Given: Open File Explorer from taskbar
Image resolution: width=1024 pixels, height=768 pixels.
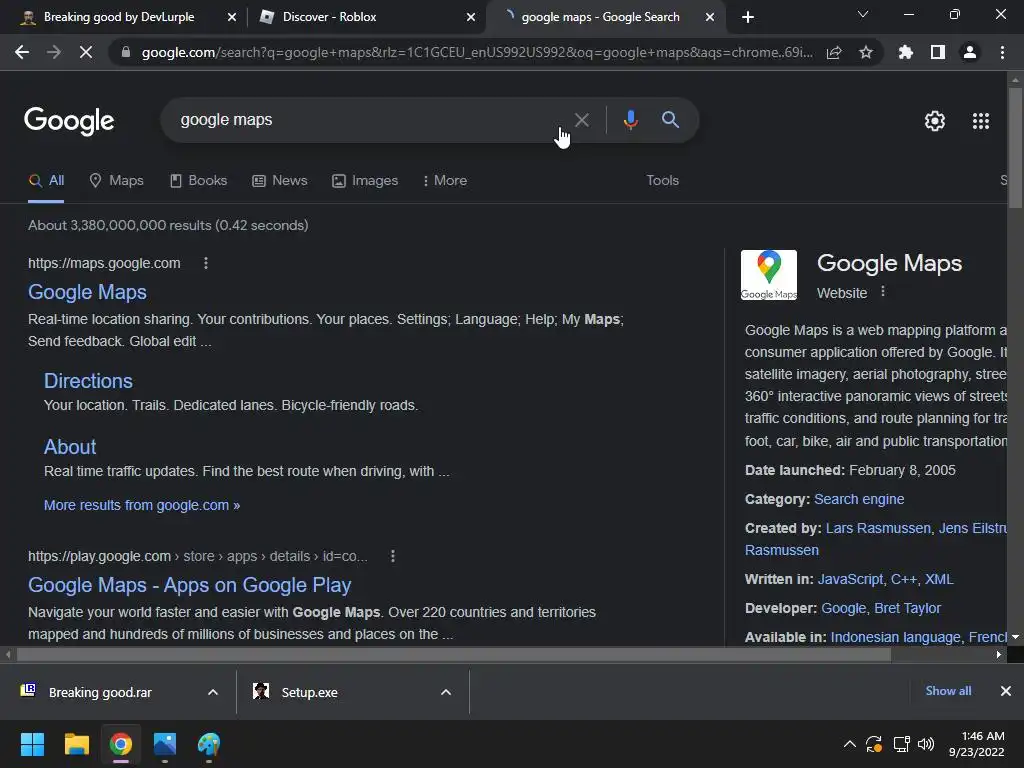Looking at the screenshot, I should click(76, 744).
